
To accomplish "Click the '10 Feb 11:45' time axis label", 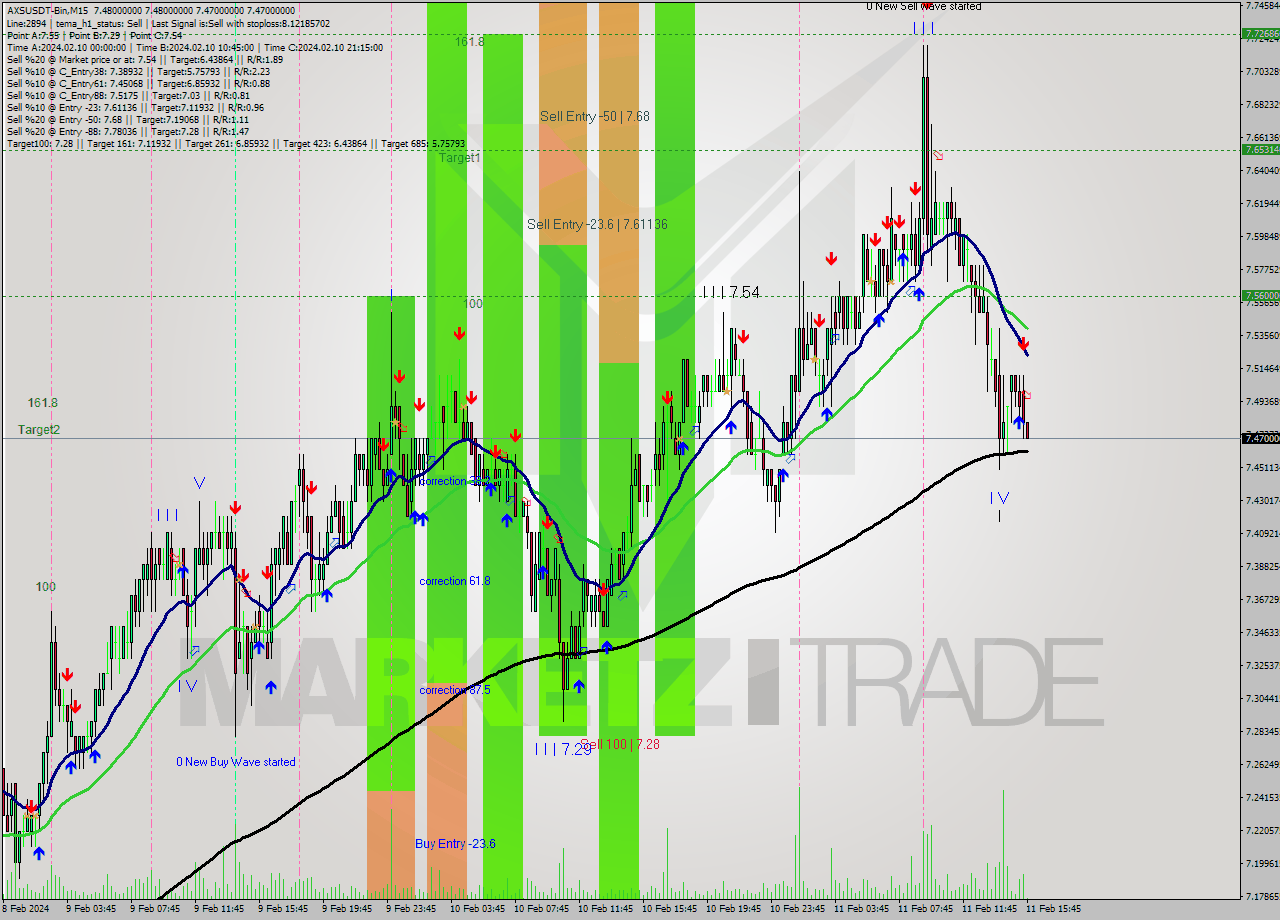I will [x=605, y=909].
